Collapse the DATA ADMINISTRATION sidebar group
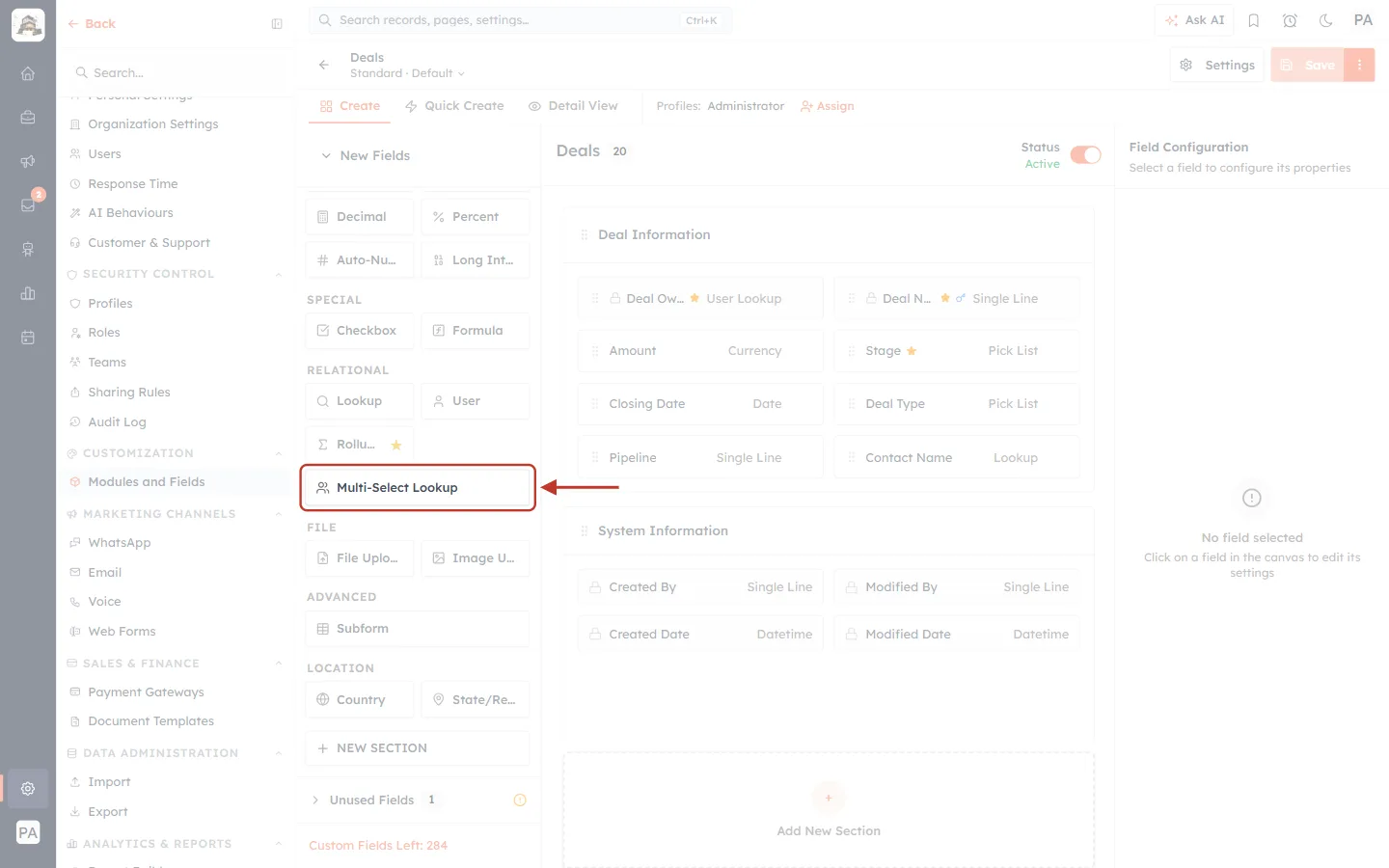The width and height of the screenshot is (1389, 868). (x=279, y=753)
